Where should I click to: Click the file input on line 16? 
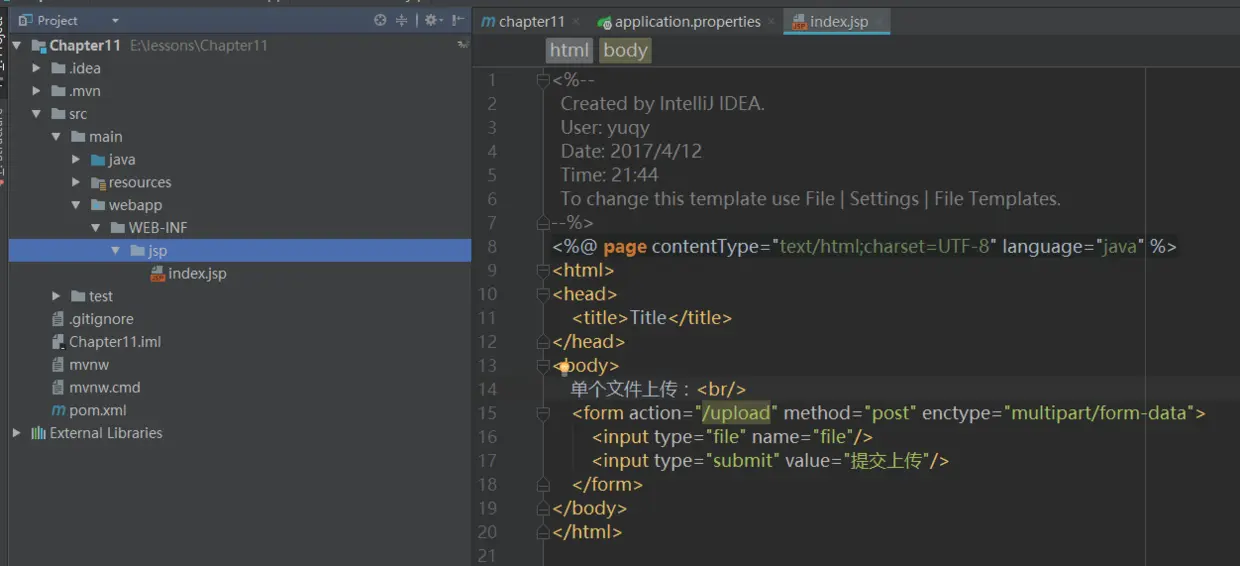(732, 437)
